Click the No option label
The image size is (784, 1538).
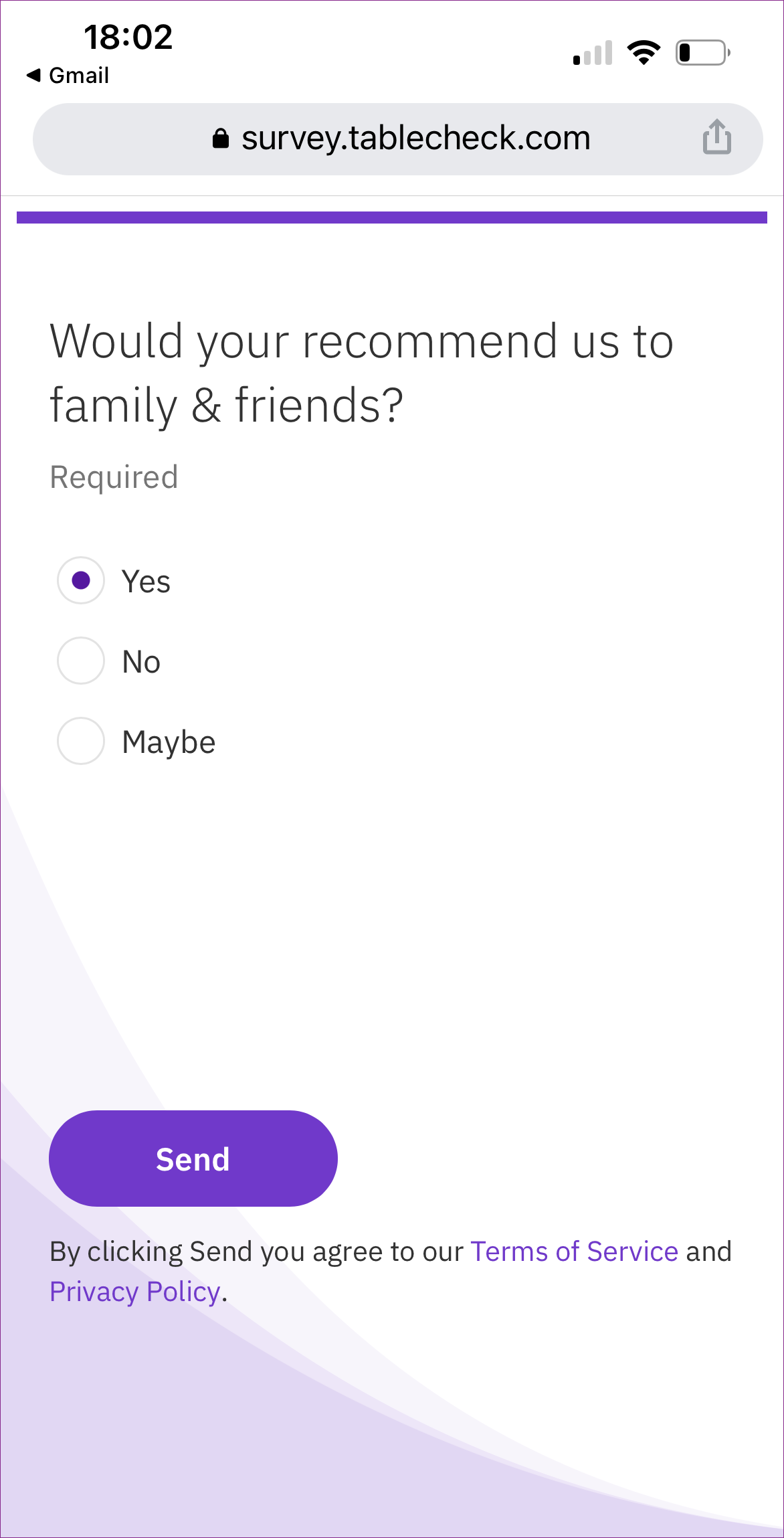[141, 661]
